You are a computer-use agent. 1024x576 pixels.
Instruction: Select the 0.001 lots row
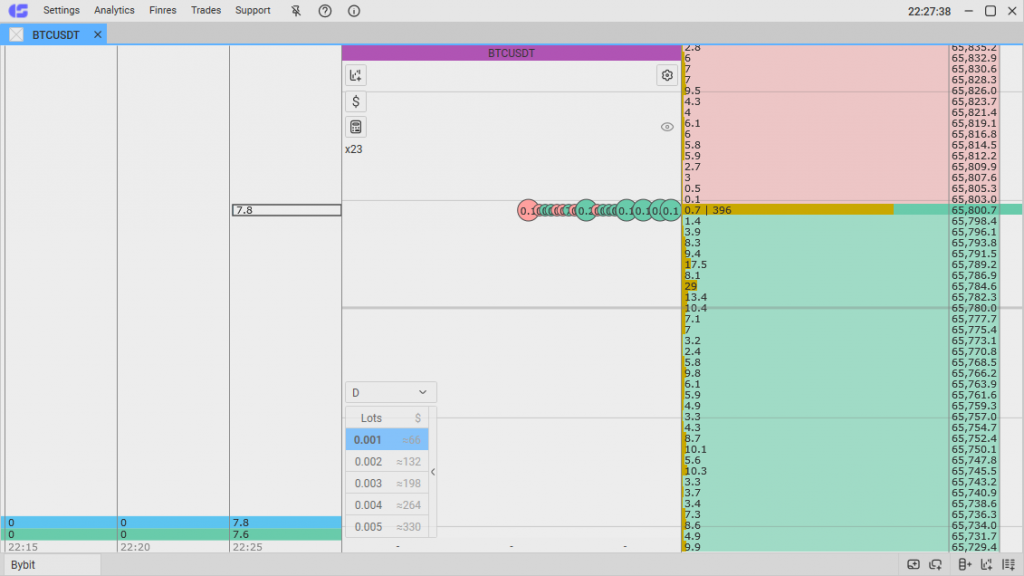(387, 439)
